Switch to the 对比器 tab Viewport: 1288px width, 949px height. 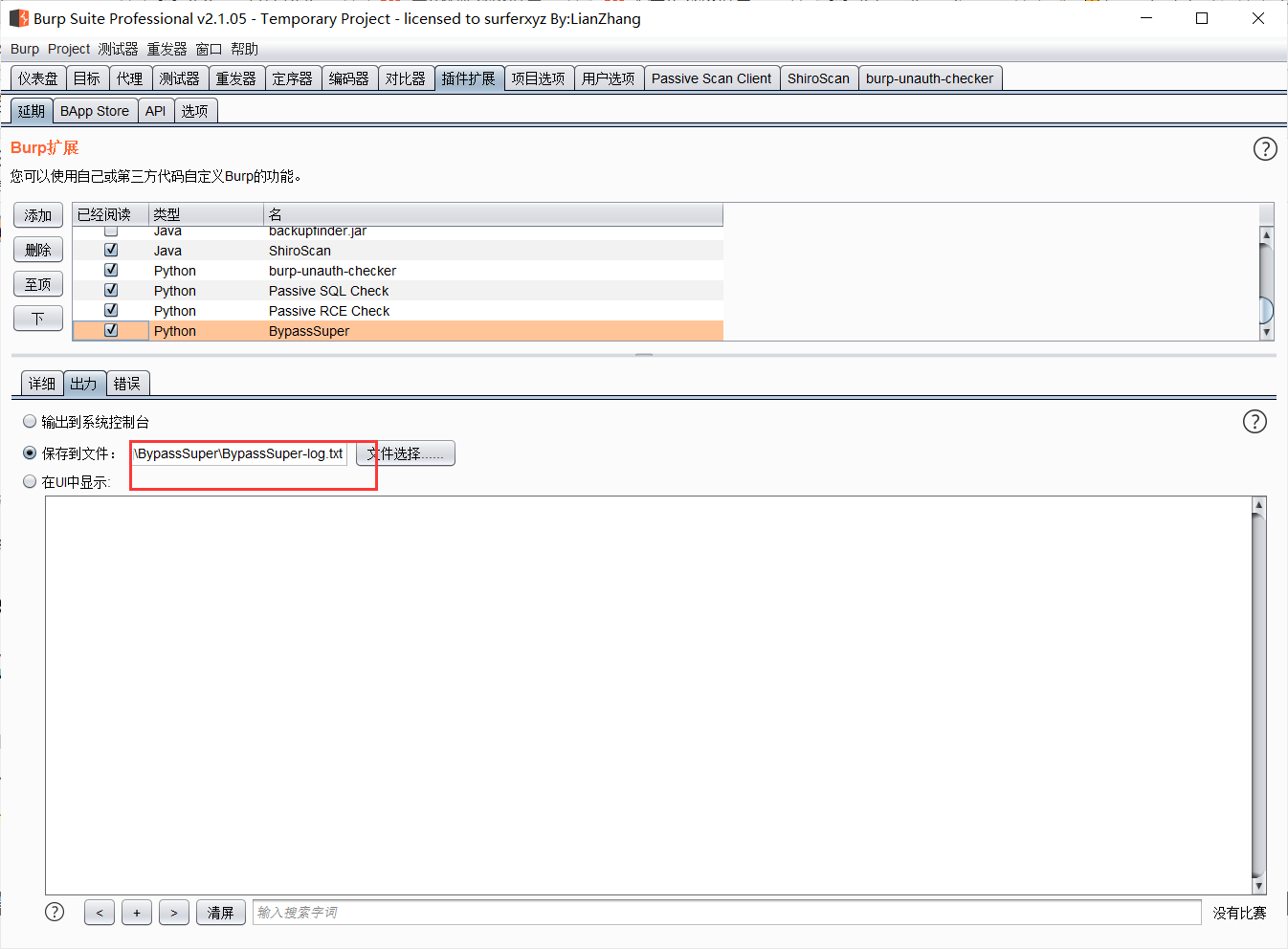tap(406, 78)
